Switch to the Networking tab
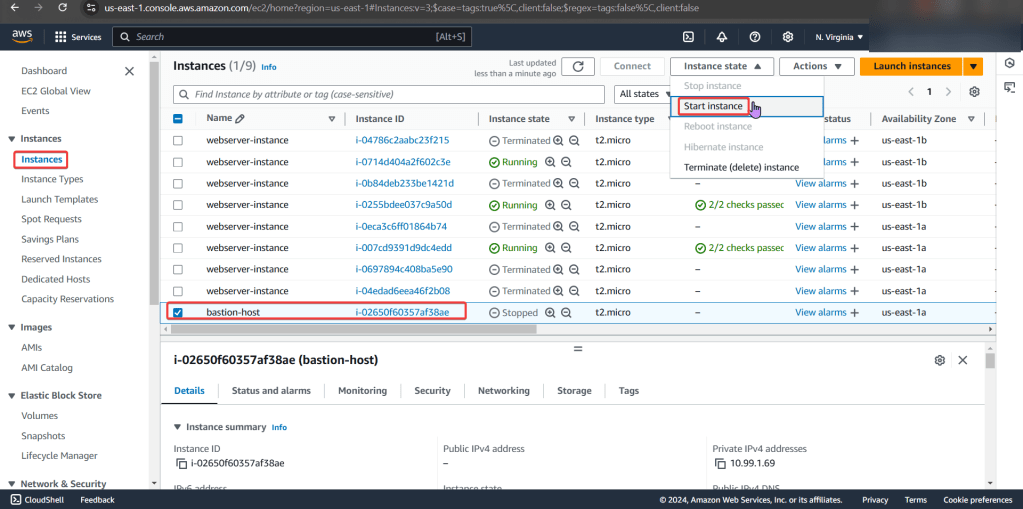This screenshot has width=1023, height=509. pyautogui.click(x=503, y=391)
